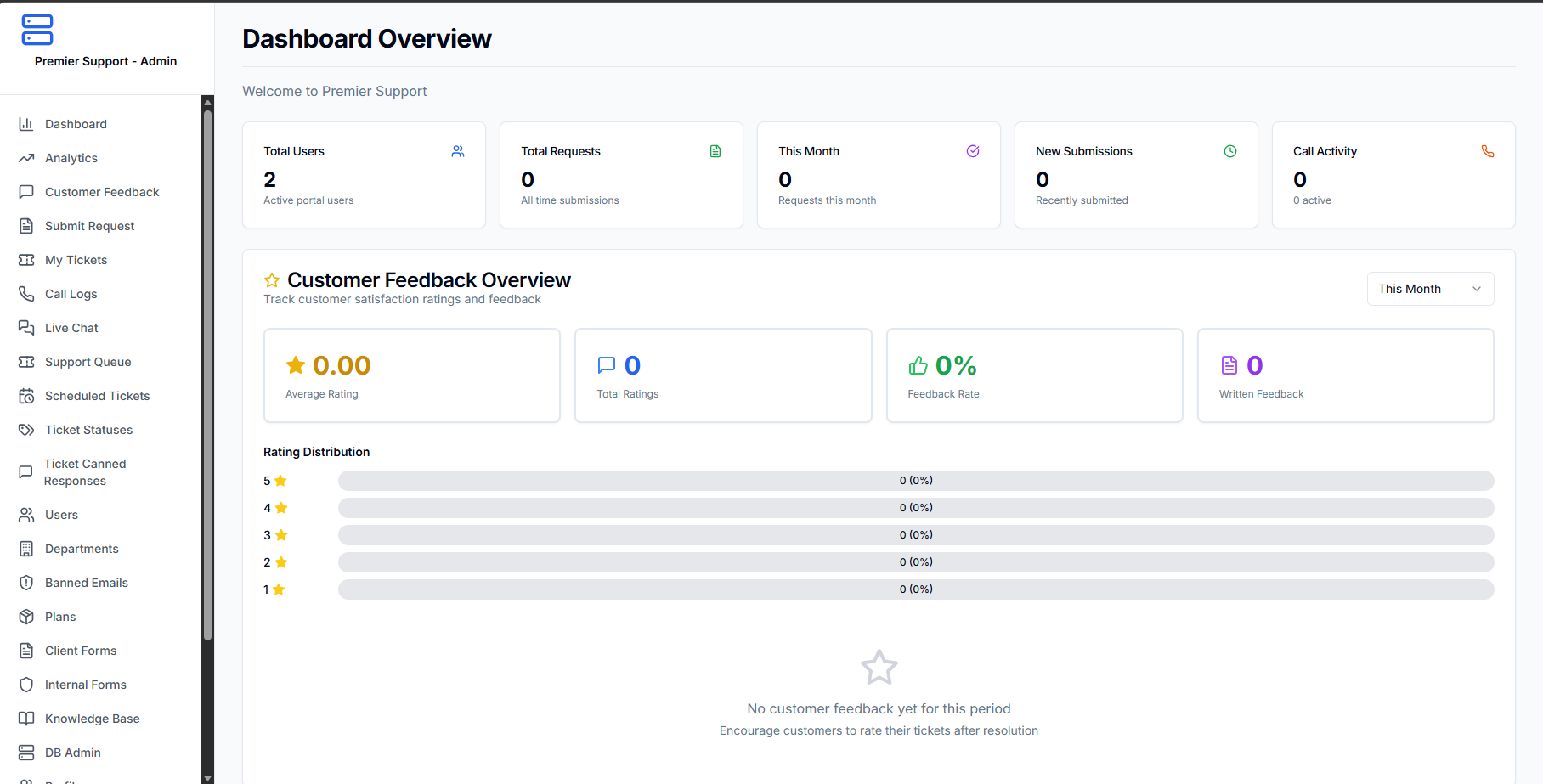Click the Average Rating card
Image resolution: width=1543 pixels, height=784 pixels.
tap(411, 375)
